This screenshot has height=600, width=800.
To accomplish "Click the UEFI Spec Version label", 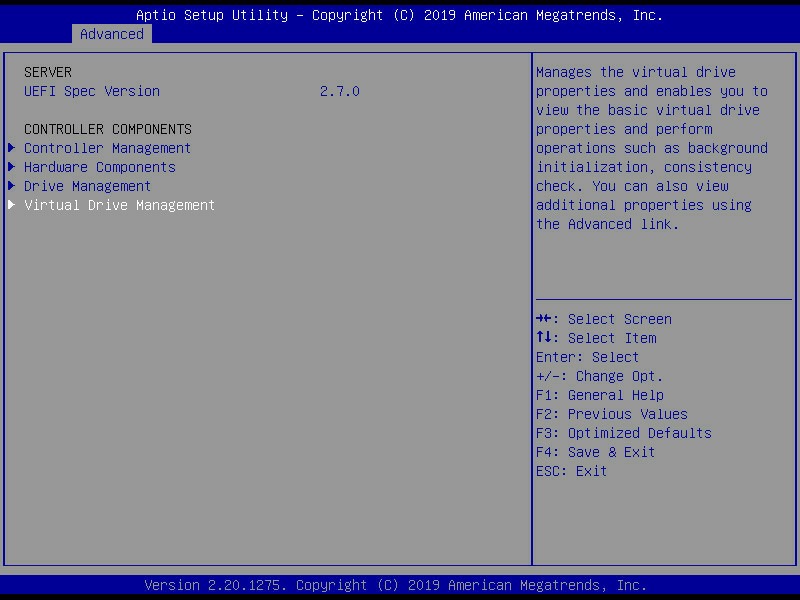I will coord(92,91).
